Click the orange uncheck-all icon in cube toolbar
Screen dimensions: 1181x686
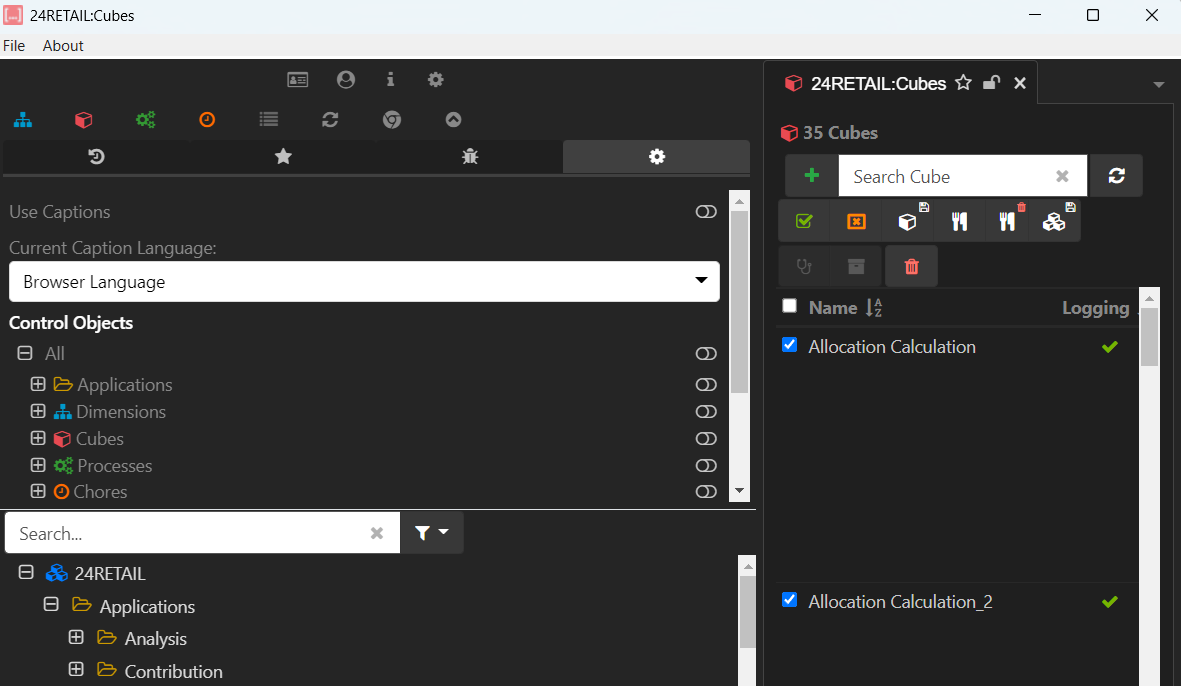coord(856,221)
